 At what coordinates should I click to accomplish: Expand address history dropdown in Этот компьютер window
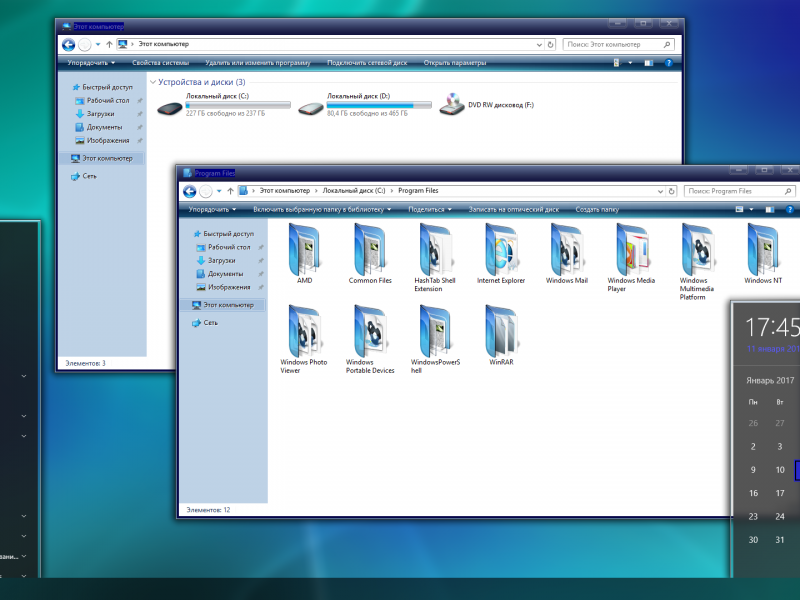click(539, 45)
